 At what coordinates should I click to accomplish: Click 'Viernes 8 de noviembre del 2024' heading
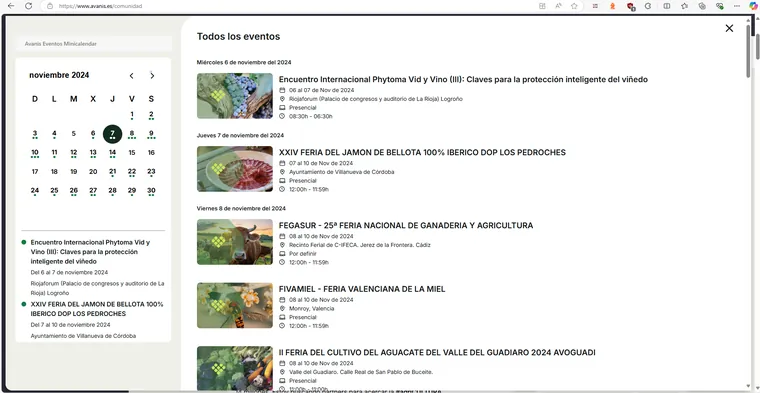point(241,208)
